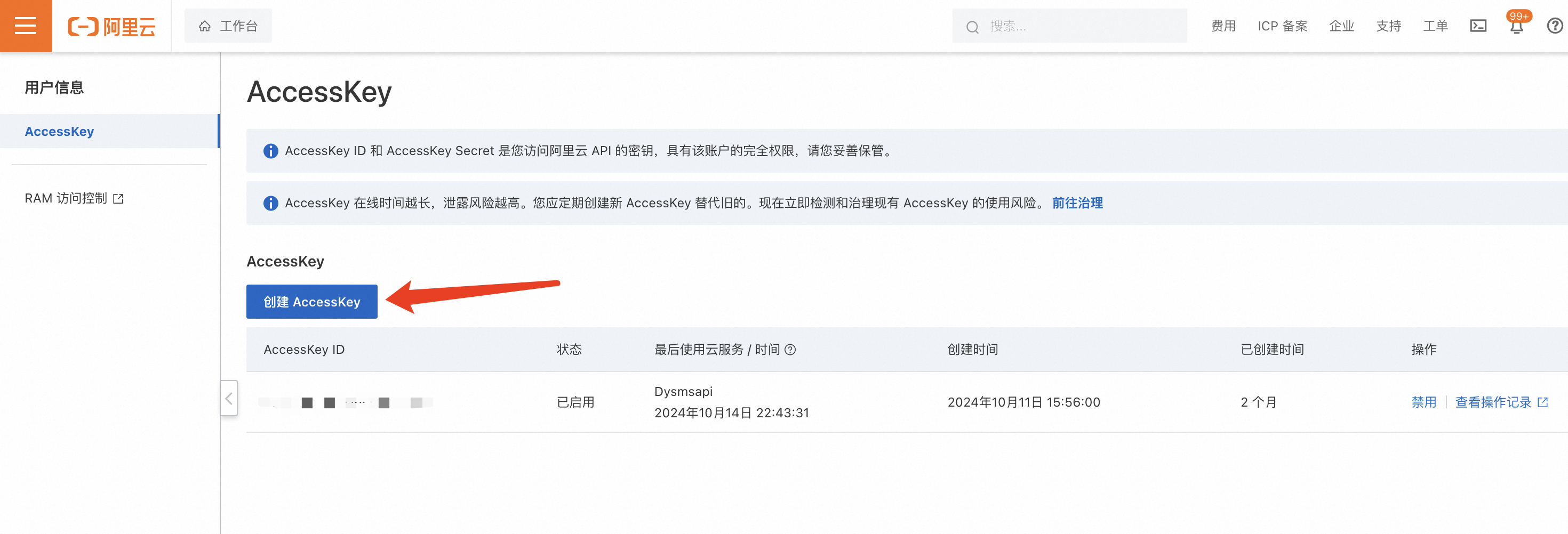
Task: Open the 费用 menu
Action: [x=1223, y=26]
